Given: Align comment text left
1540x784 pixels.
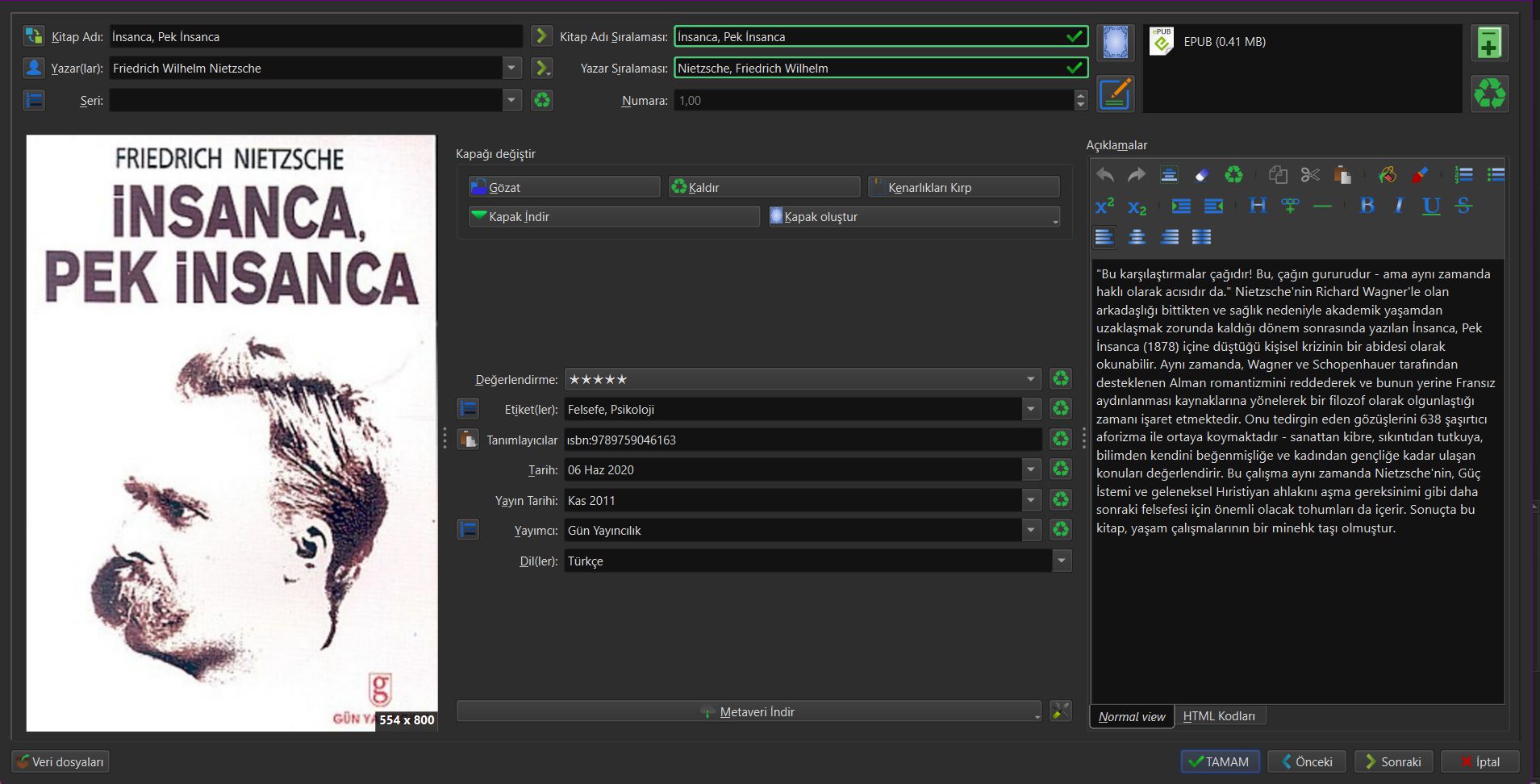Looking at the screenshot, I should point(1104,236).
